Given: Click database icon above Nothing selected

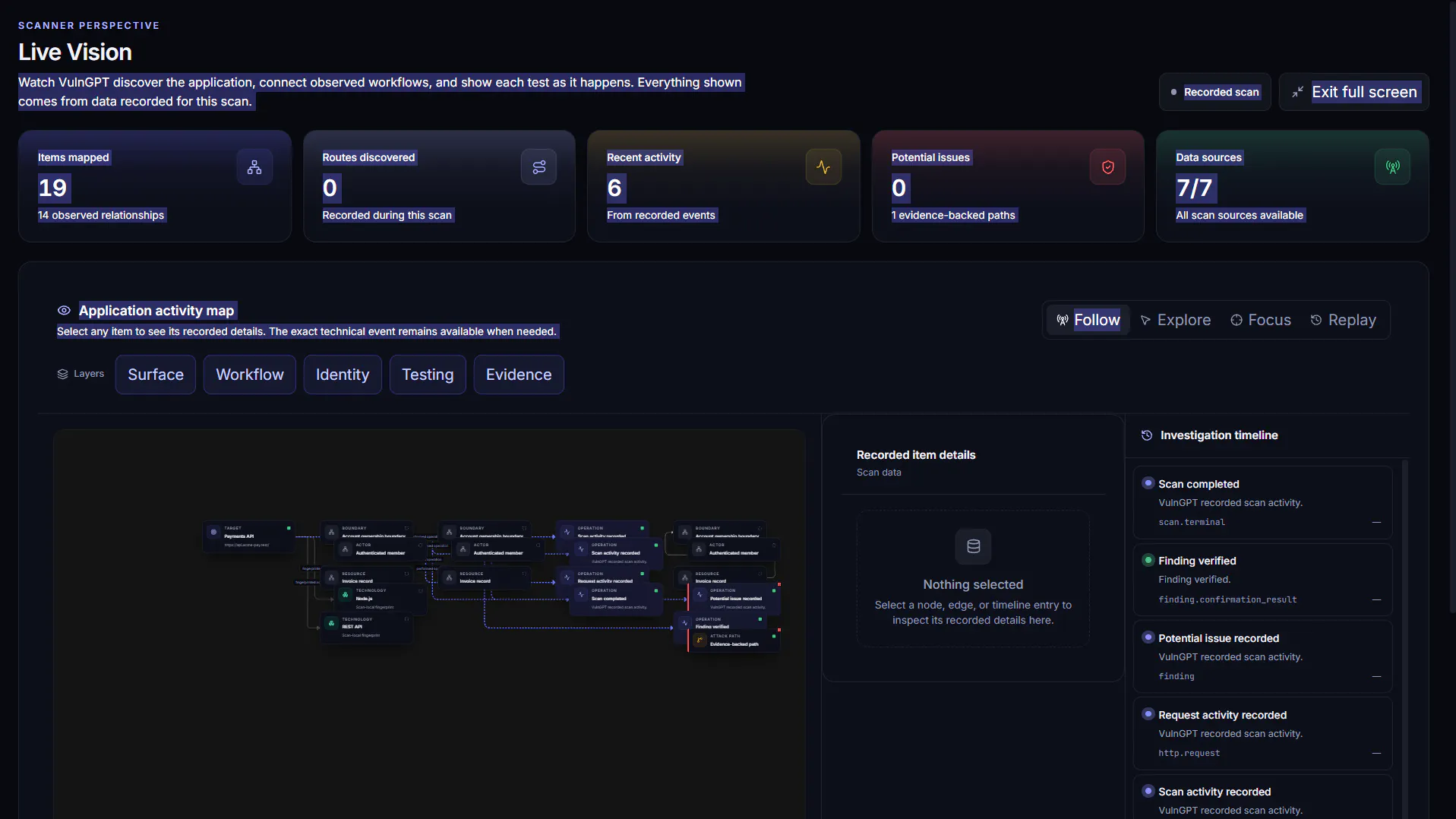Looking at the screenshot, I should coord(973,546).
